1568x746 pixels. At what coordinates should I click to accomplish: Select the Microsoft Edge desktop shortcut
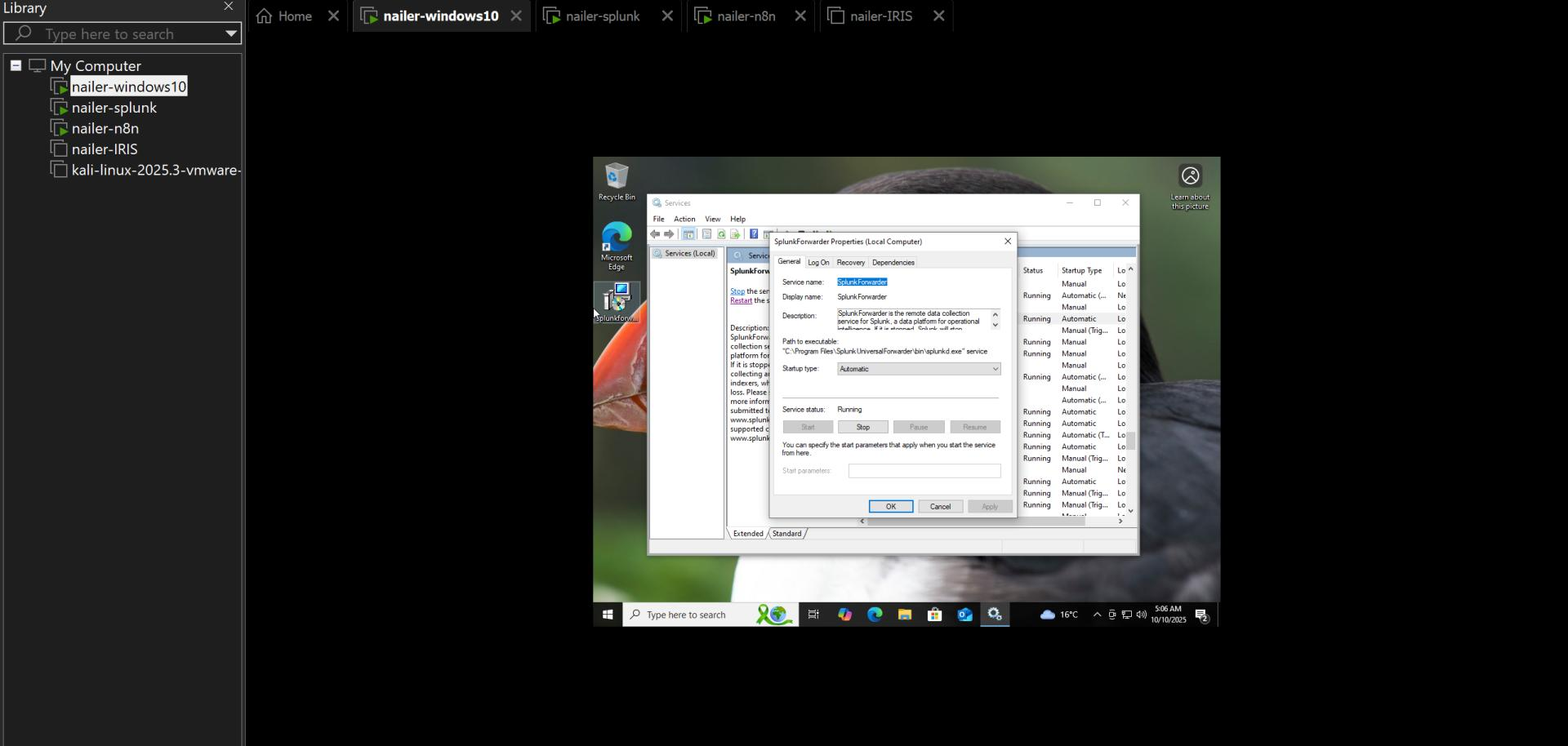[617, 246]
